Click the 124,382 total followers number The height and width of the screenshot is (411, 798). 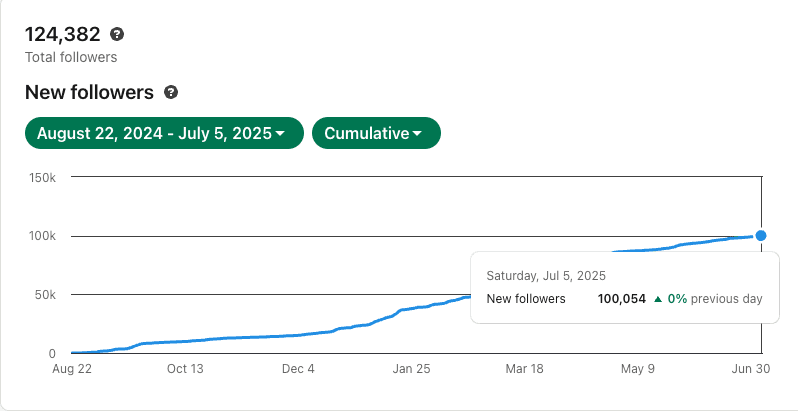click(x=63, y=35)
